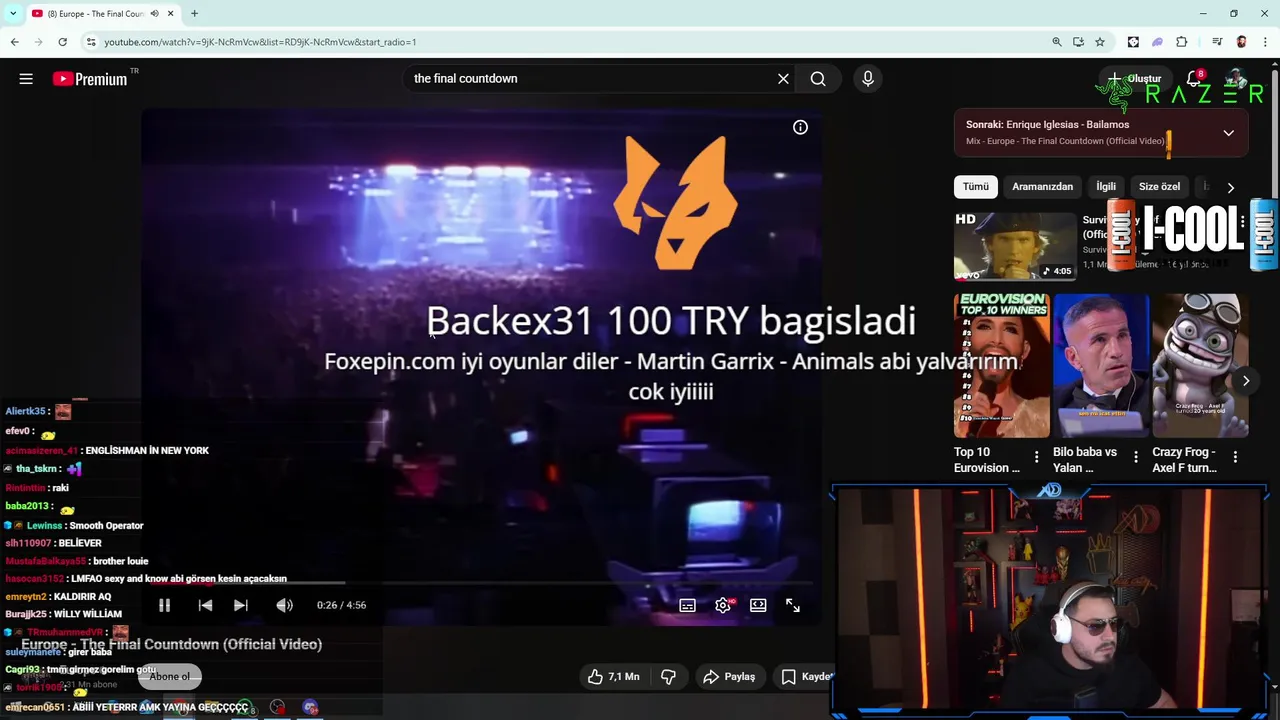
Task: Pause the video playback
Action: tap(165, 605)
